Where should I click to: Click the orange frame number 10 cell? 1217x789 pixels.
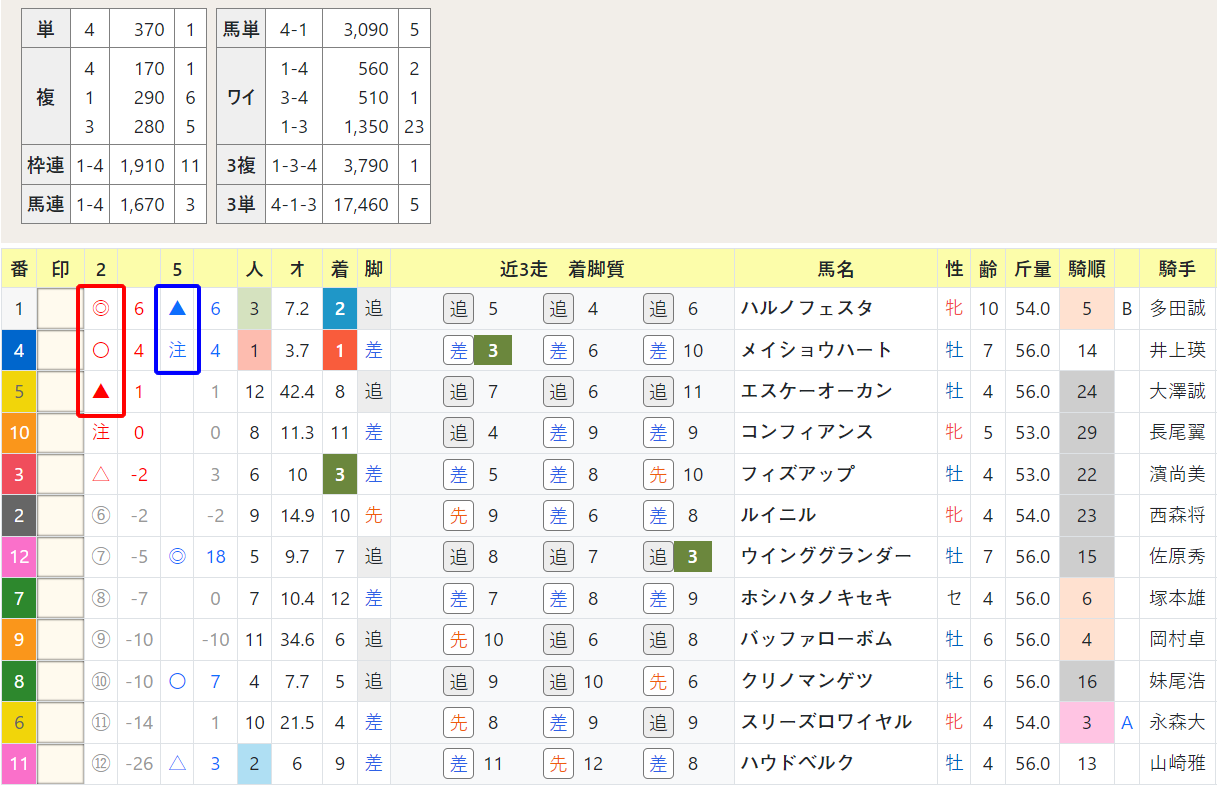tap(19, 433)
